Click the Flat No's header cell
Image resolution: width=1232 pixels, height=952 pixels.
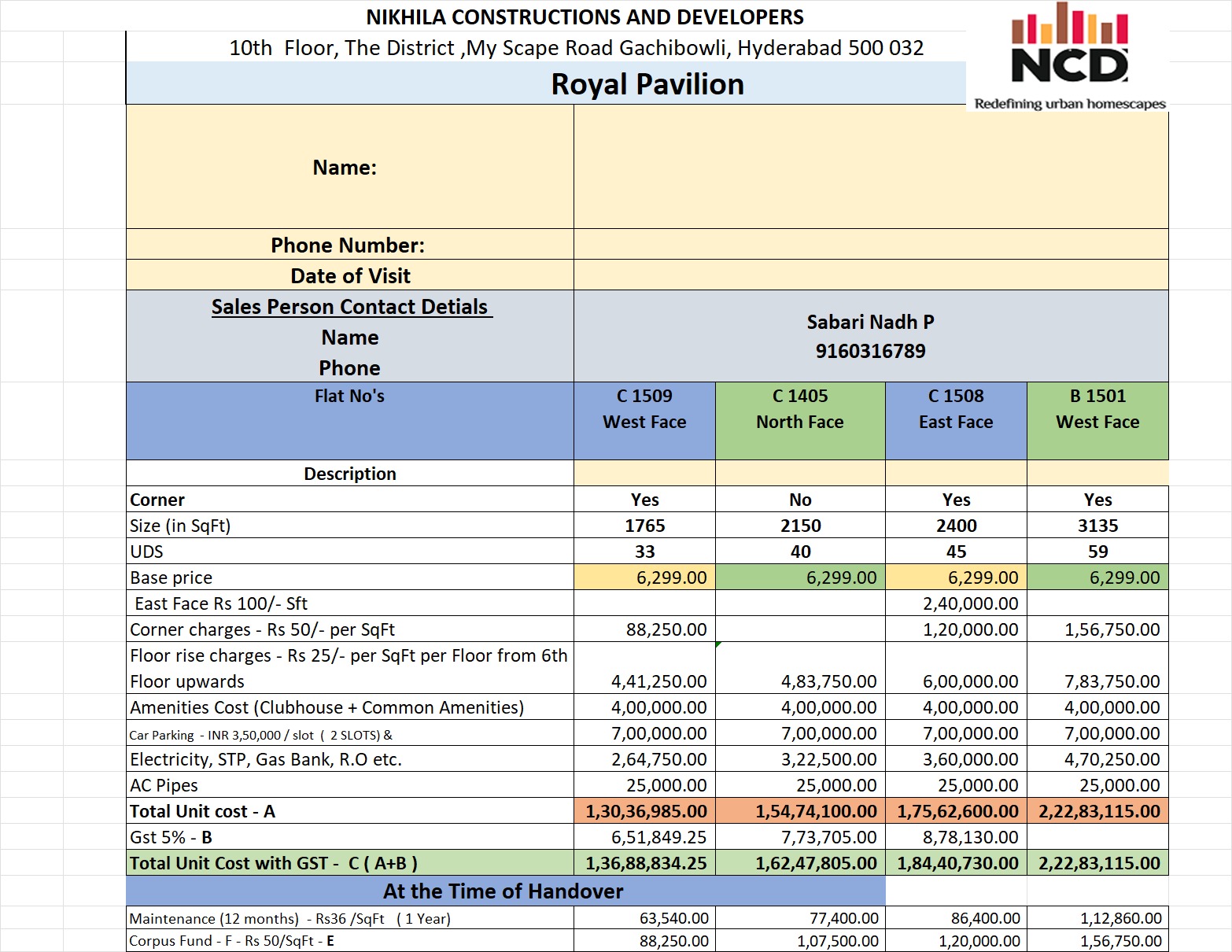(x=350, y=421)
